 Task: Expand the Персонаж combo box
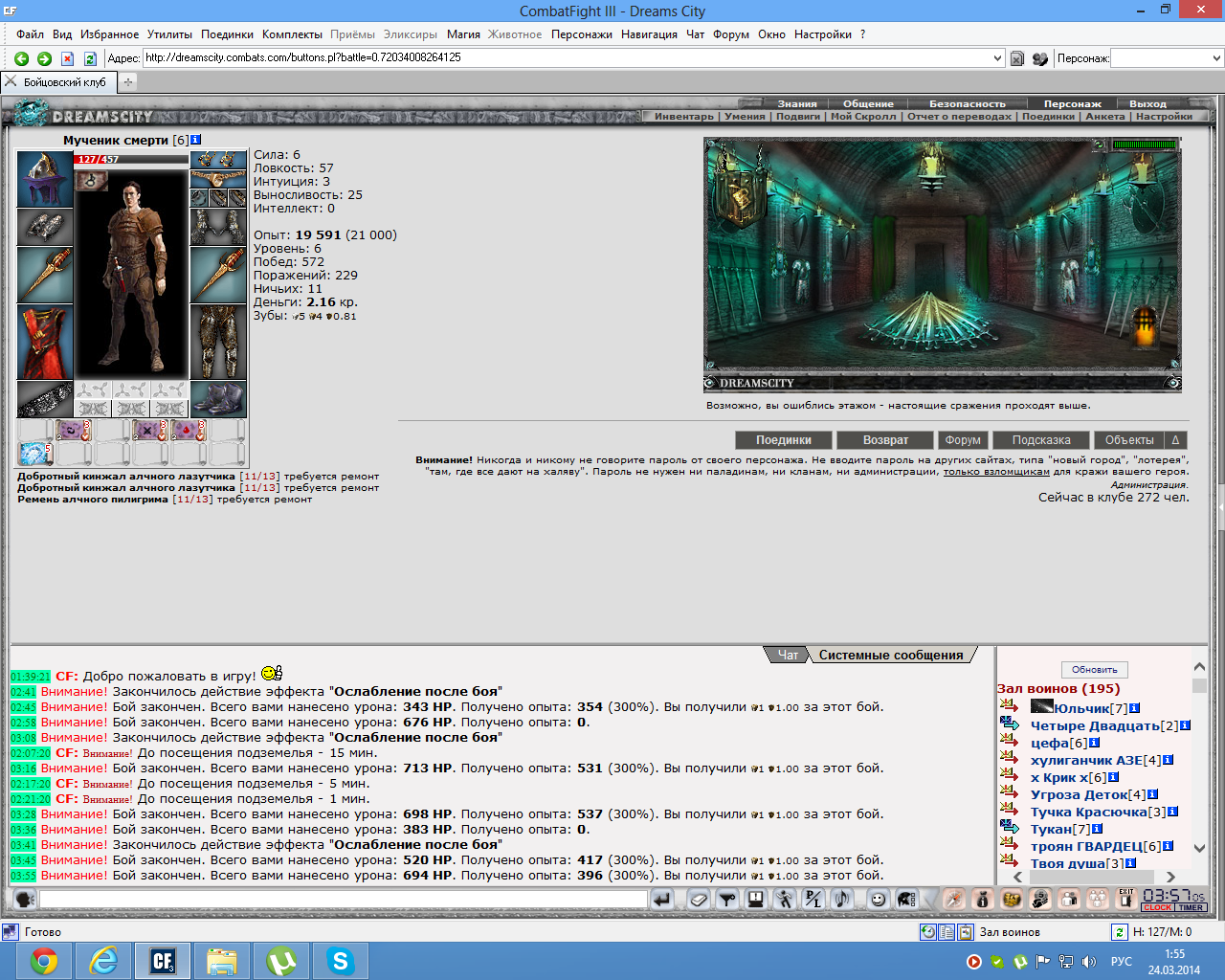pos(1167,57)
